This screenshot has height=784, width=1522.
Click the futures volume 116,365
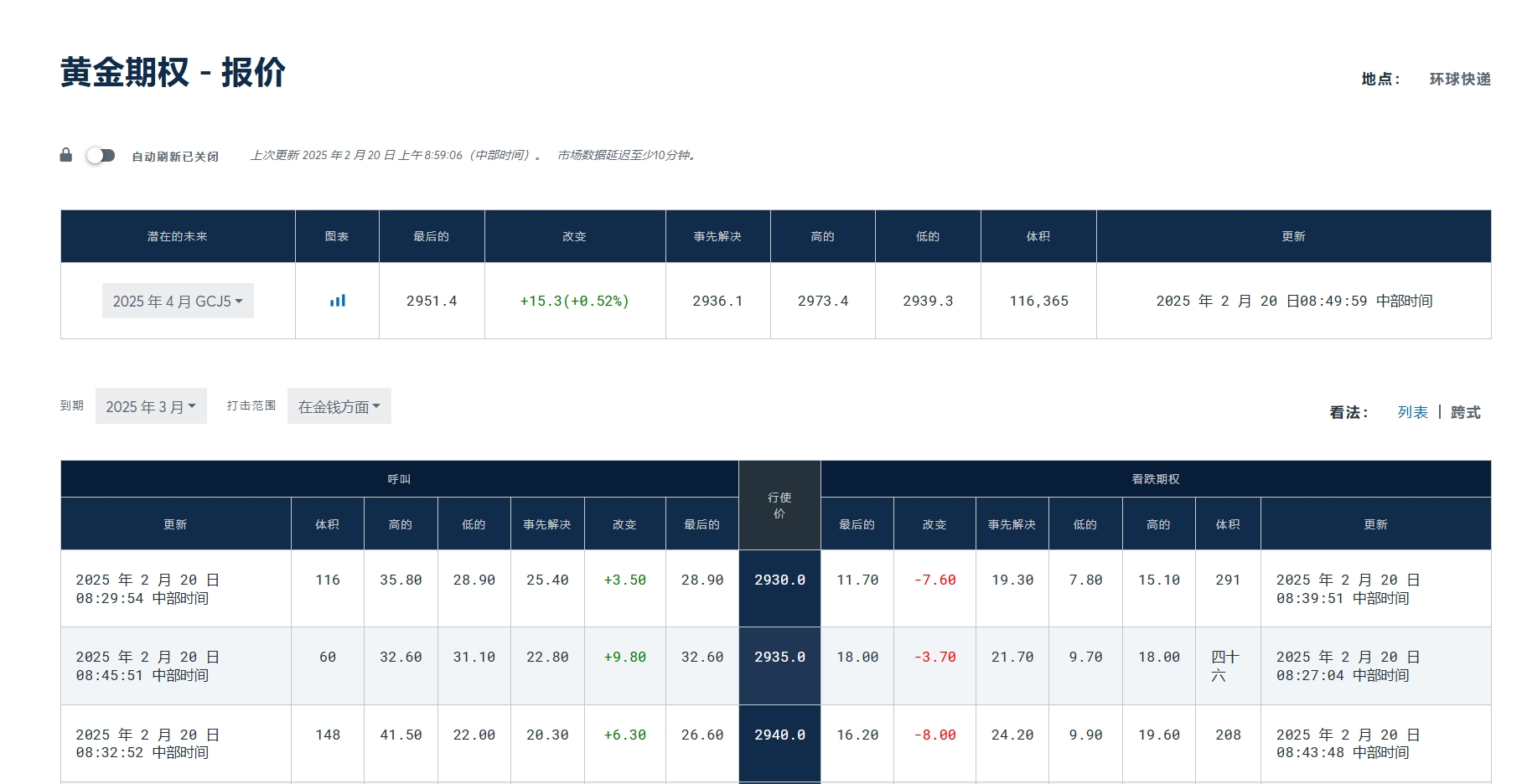coord(1039,301)
